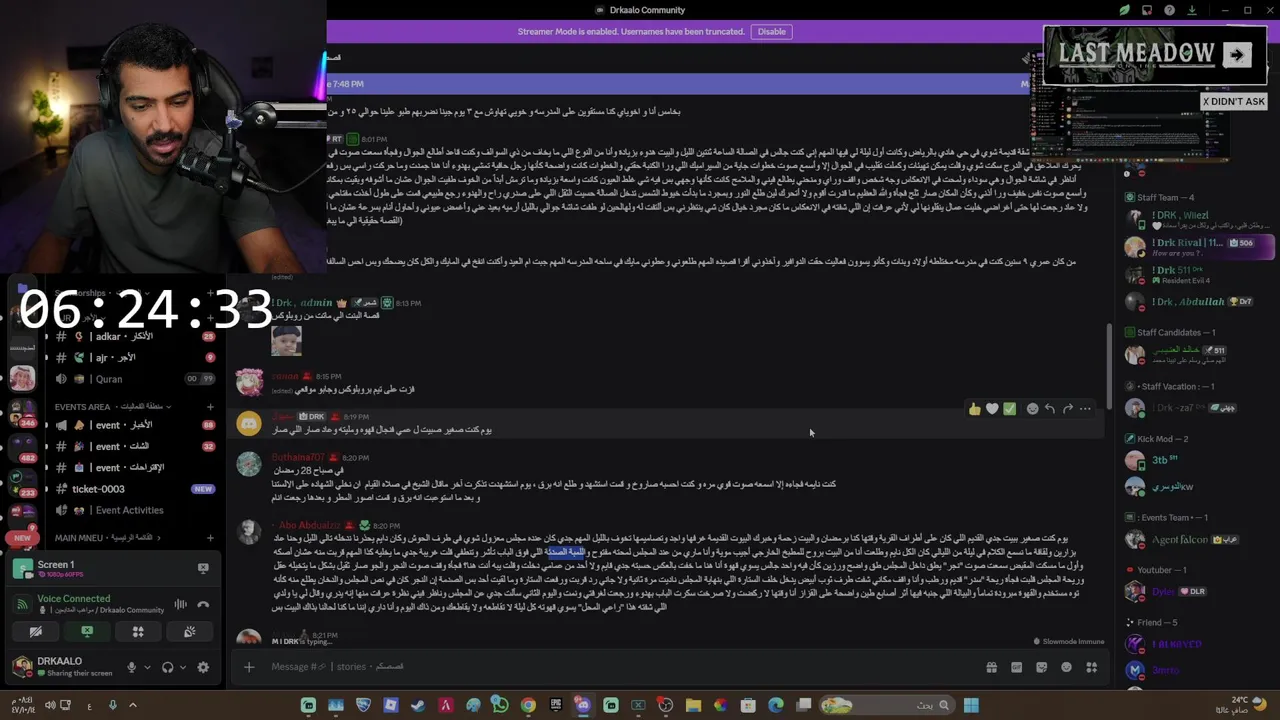
Task: Click the message attachment plus button
Action: tap(249, 667)
